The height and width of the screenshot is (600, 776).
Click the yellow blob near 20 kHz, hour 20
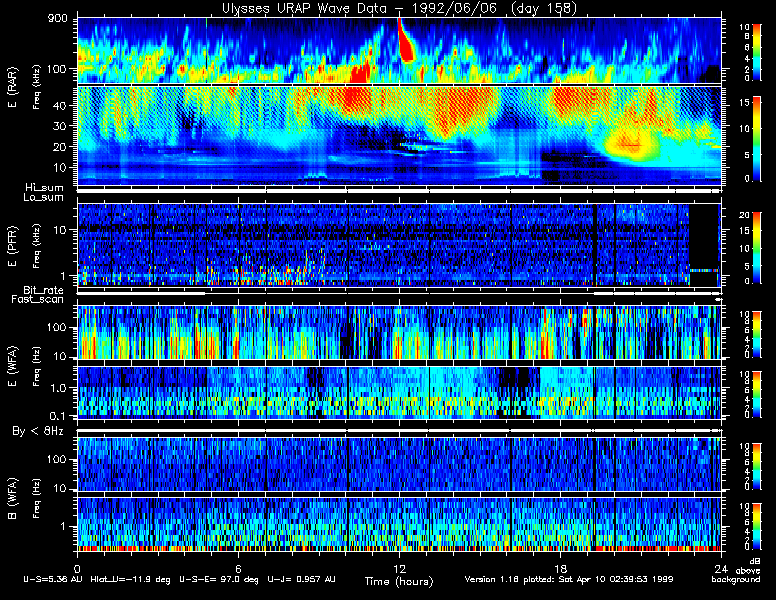(629, 145)
